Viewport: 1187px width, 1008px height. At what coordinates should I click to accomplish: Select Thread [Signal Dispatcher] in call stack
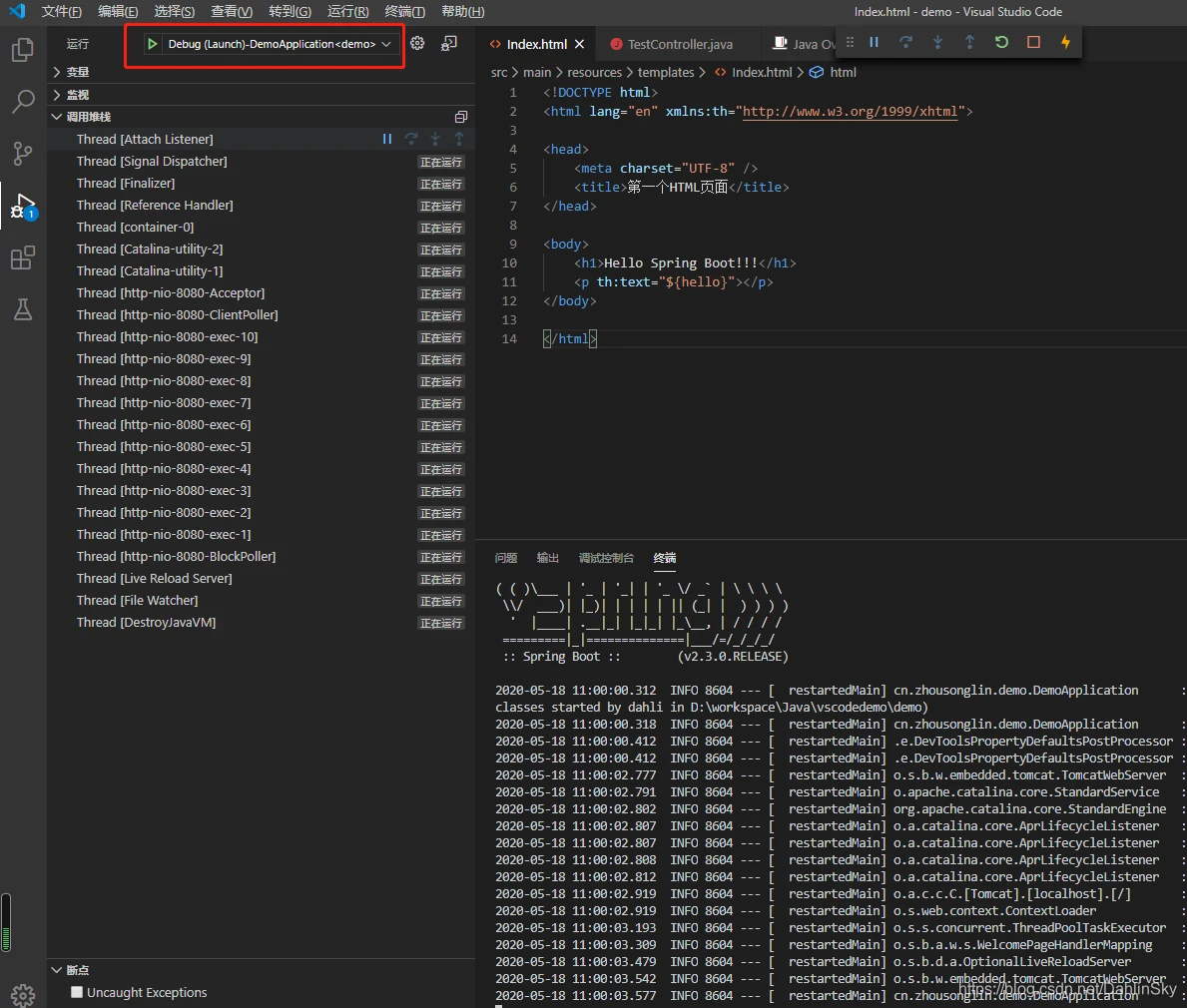click(262, 161)
